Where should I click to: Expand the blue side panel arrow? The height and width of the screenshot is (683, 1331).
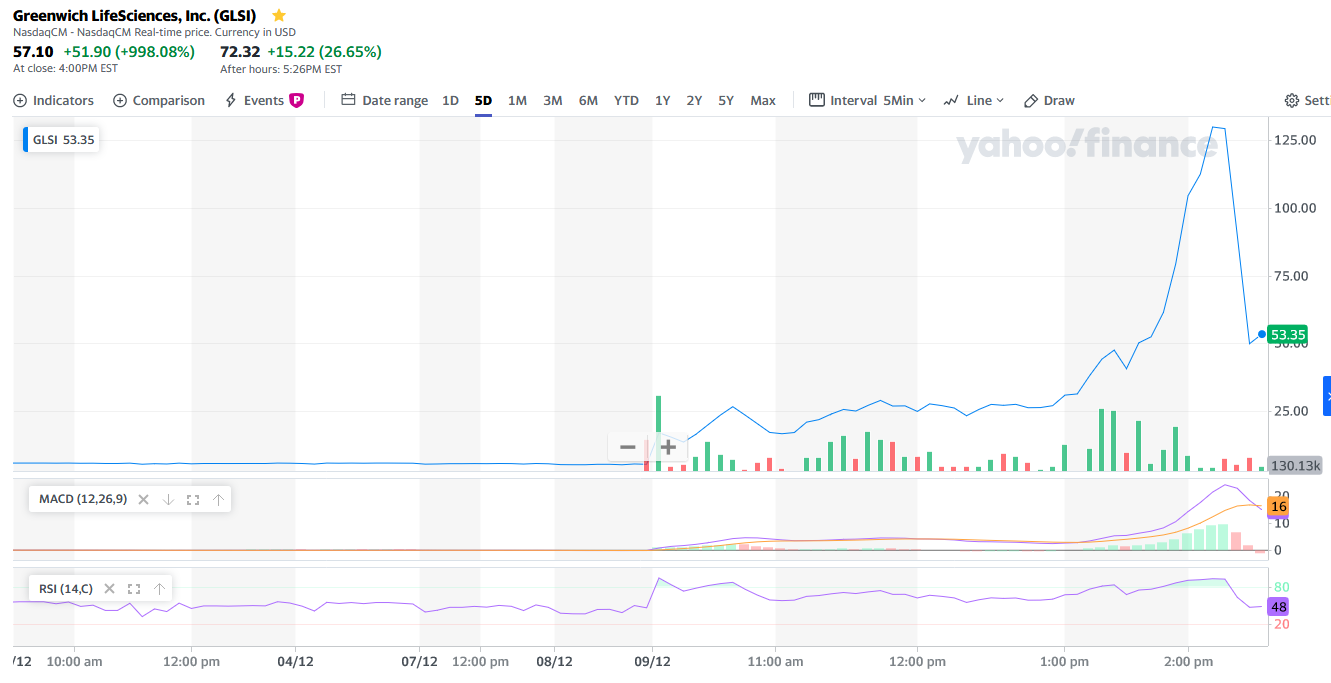pyautogui.click(x=1327, y=396)
